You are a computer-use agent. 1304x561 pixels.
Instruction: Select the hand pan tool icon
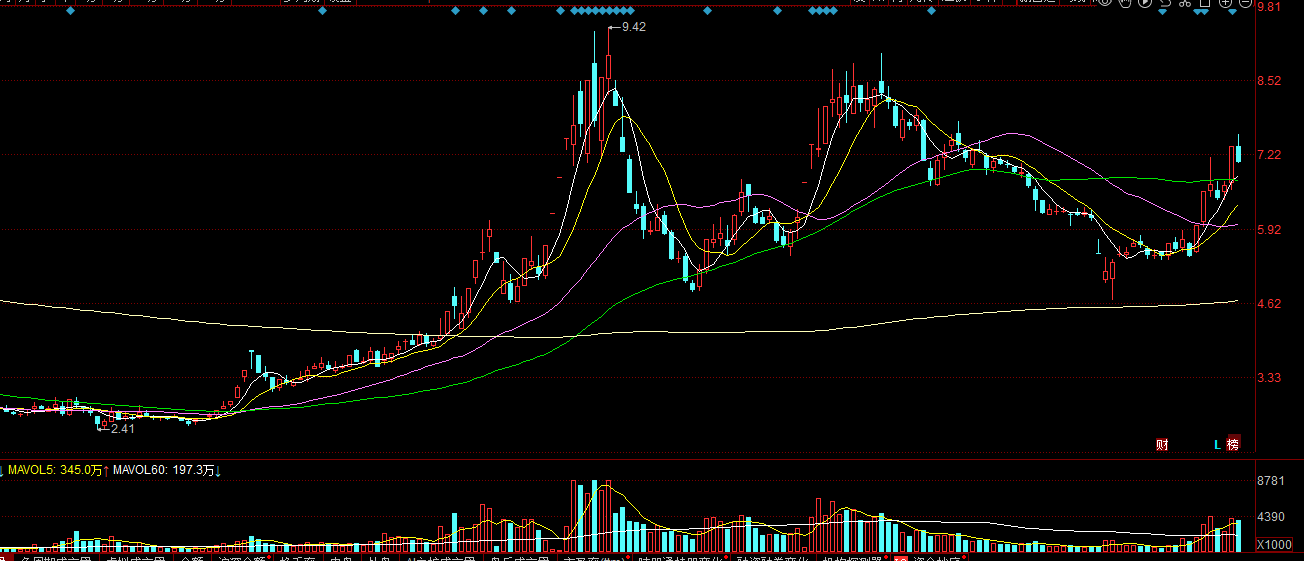1125,3
